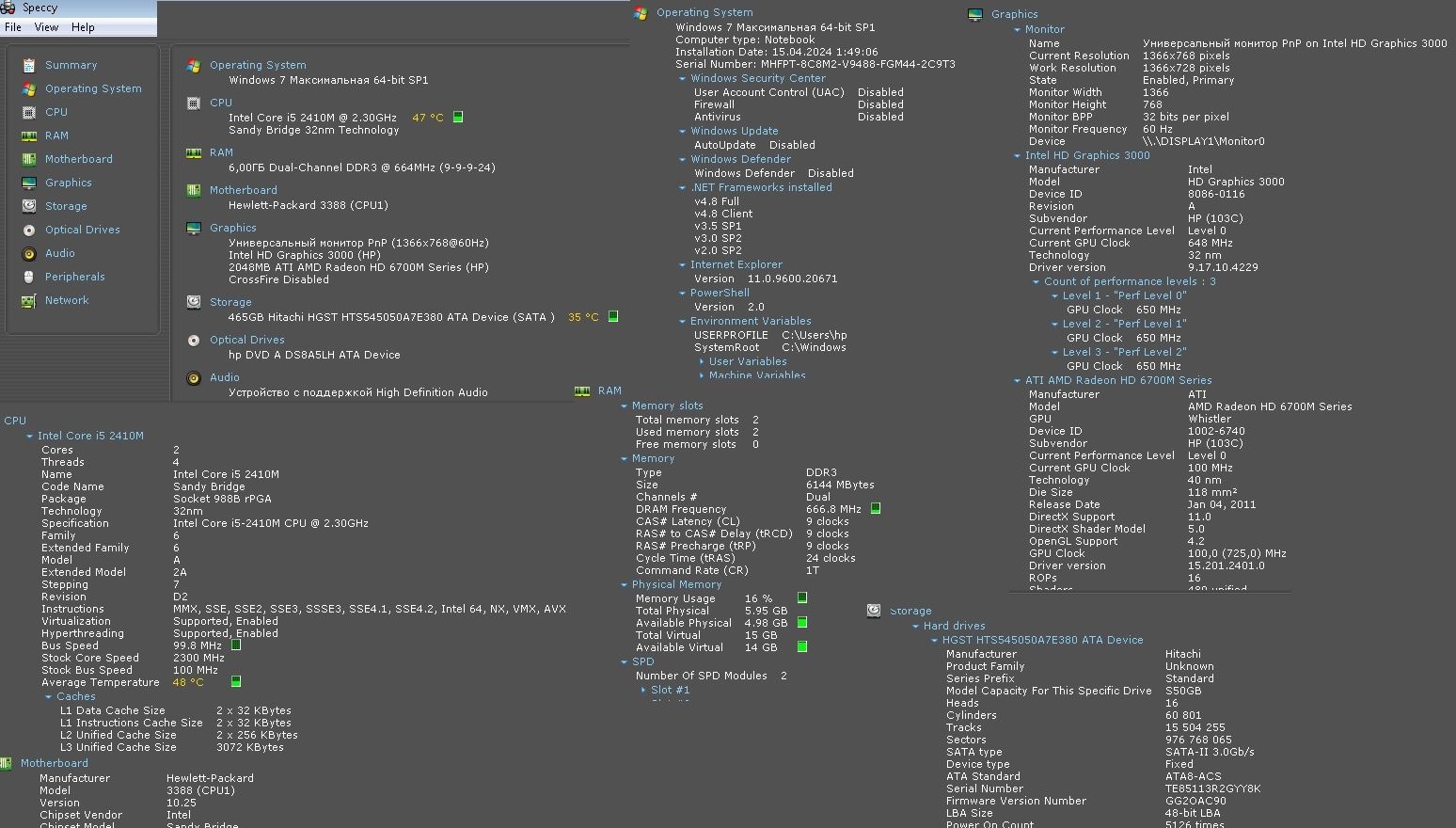This screenshot has height=828, width=1456.
Task: Select the Device ID 1002-6740 value
Action: [x=1214, y=431]
